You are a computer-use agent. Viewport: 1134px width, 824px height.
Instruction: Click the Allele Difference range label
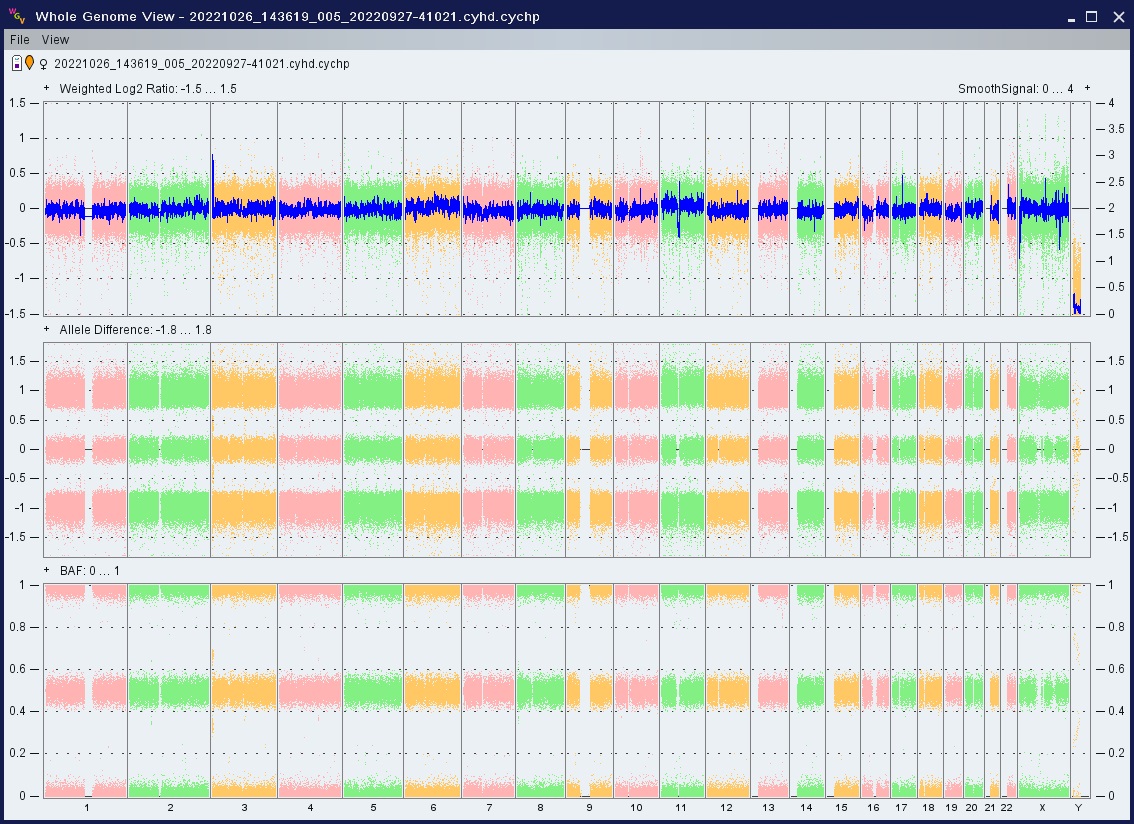[x=135, y=330]
